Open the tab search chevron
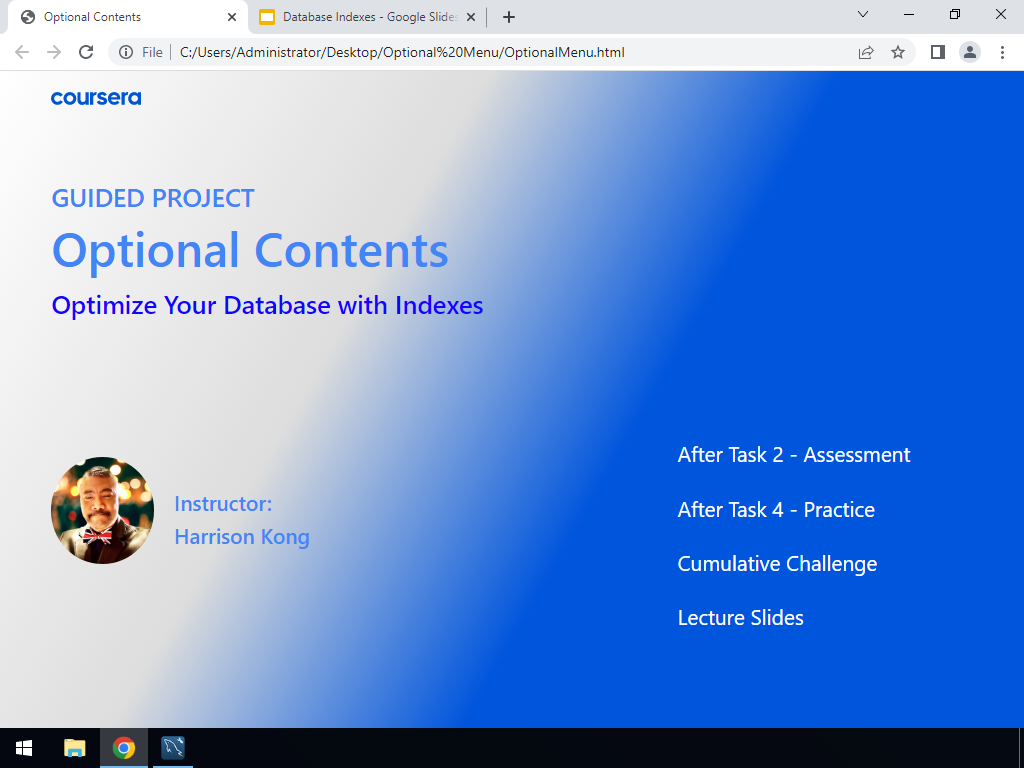 click(863, 14)
